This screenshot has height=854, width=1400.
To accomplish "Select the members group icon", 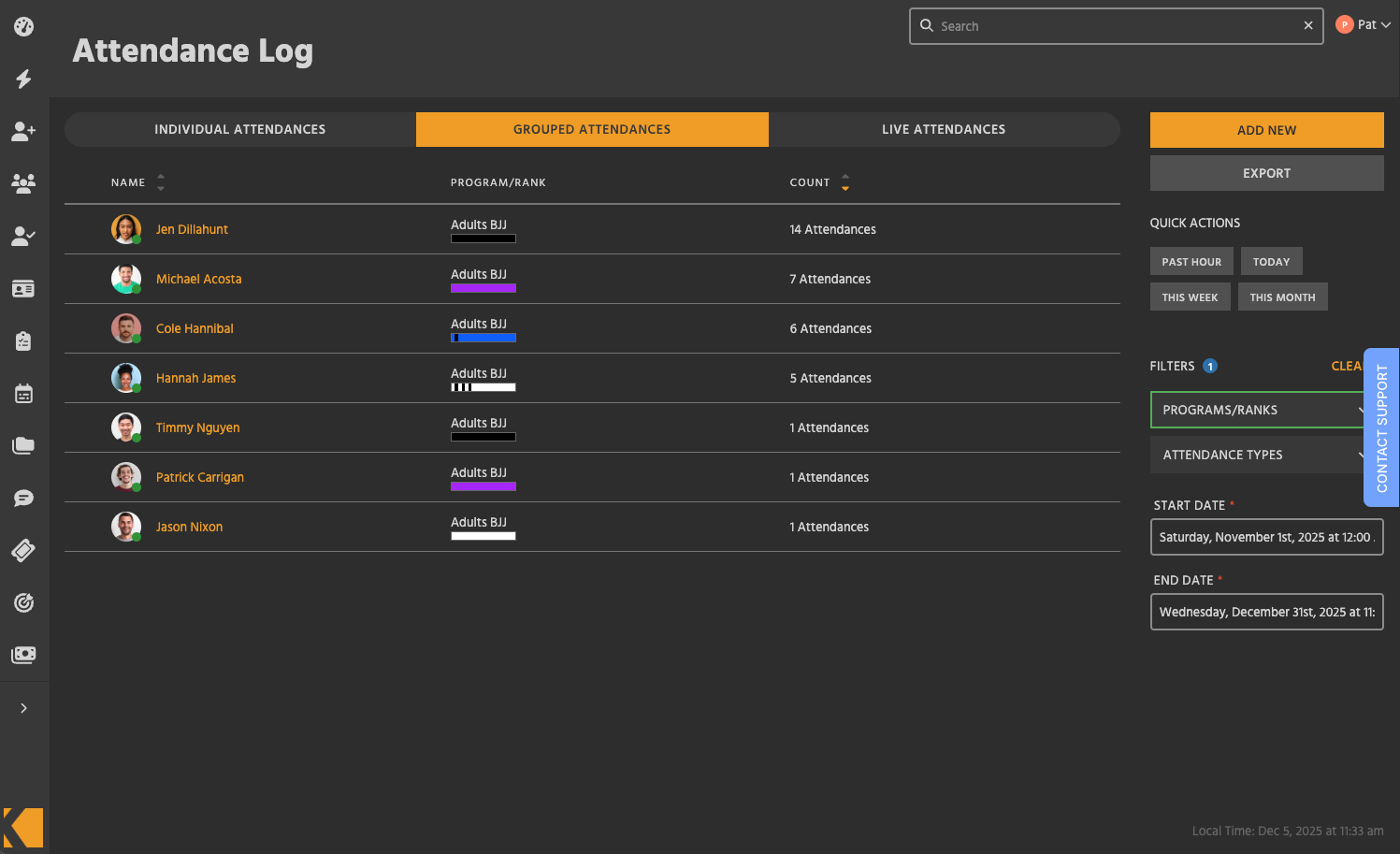I will pyautogui.click(x=23, y=183).
